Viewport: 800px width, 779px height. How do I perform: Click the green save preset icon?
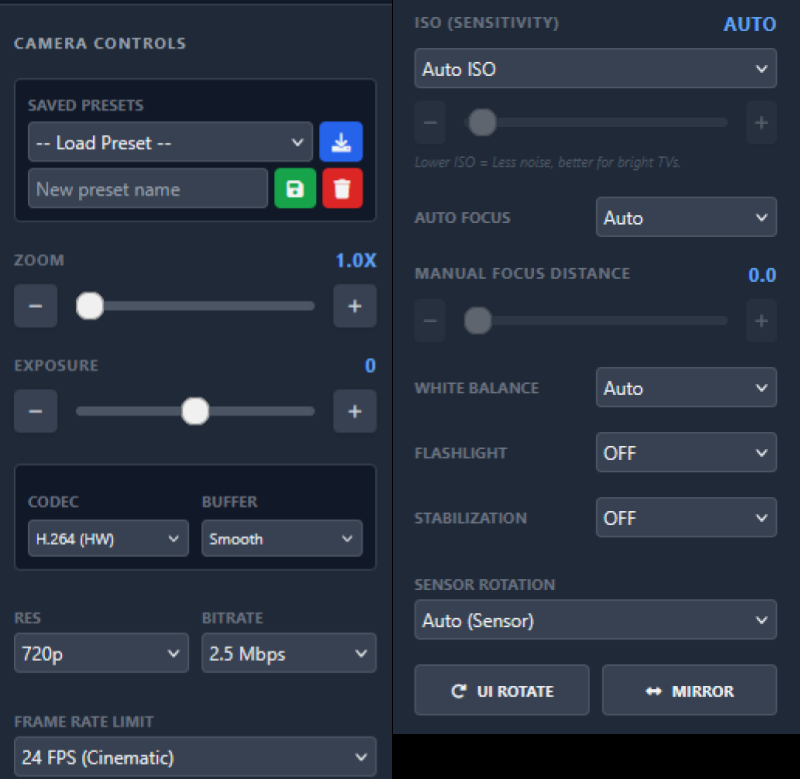tap(297, 188)
